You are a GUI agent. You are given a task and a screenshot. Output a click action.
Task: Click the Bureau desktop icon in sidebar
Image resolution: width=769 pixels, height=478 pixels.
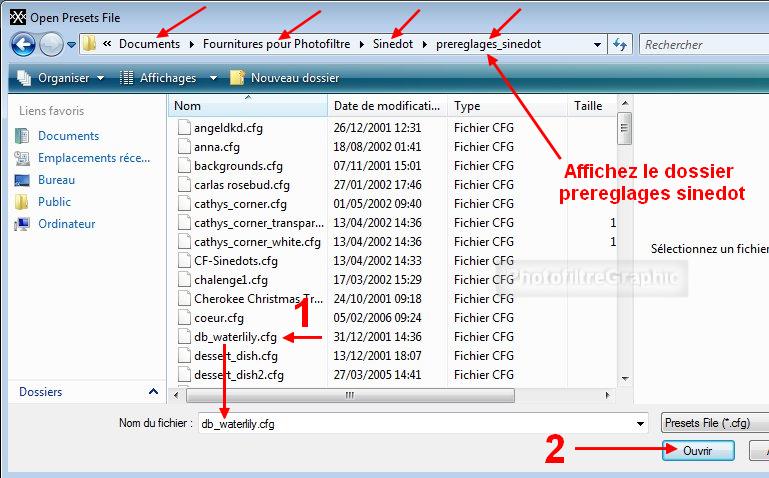[22, 180]
